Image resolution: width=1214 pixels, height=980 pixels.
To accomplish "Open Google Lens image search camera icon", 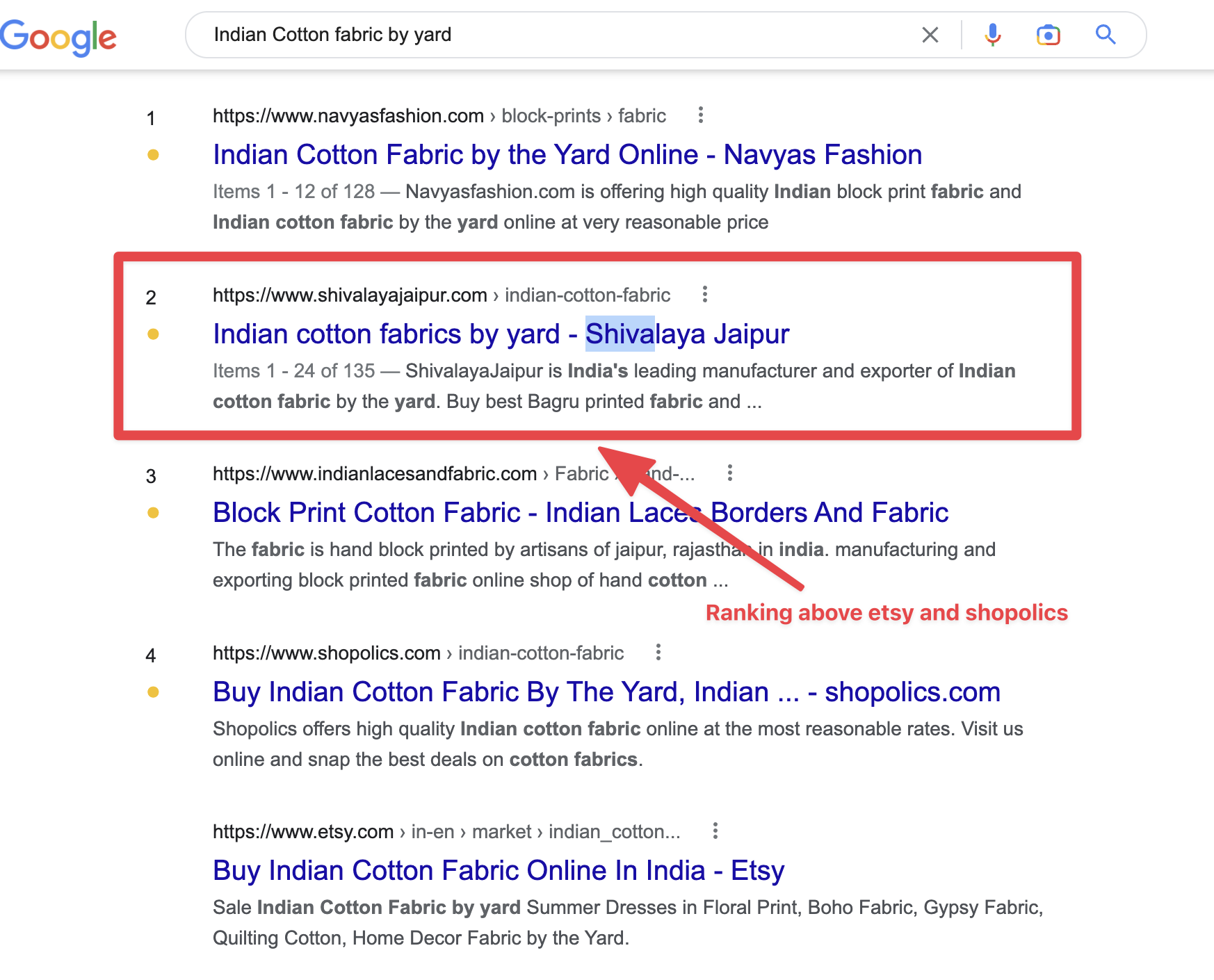I will coord(1048,35).
